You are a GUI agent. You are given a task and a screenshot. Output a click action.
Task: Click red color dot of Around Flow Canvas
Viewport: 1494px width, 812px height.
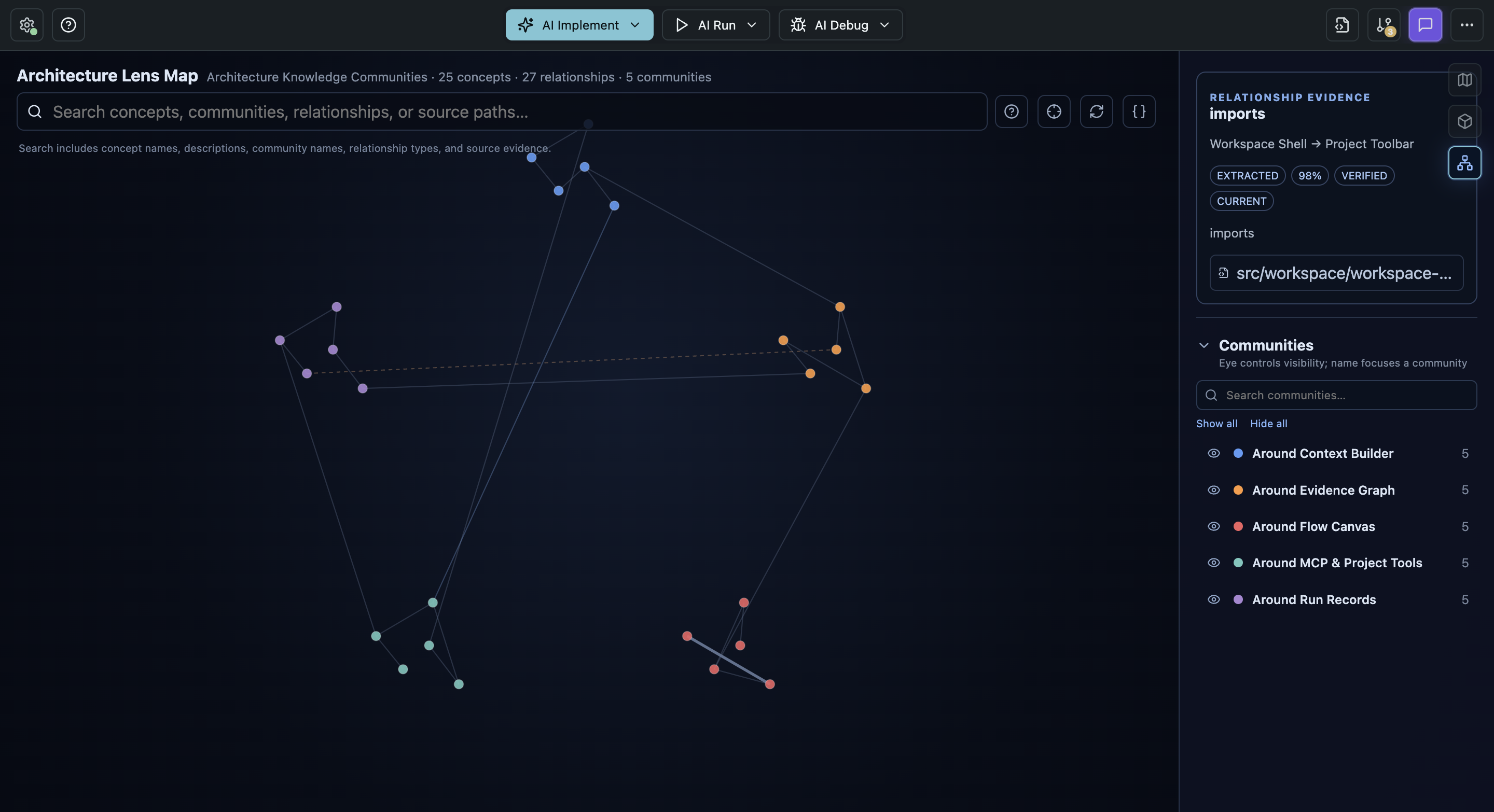(1238, 526)
